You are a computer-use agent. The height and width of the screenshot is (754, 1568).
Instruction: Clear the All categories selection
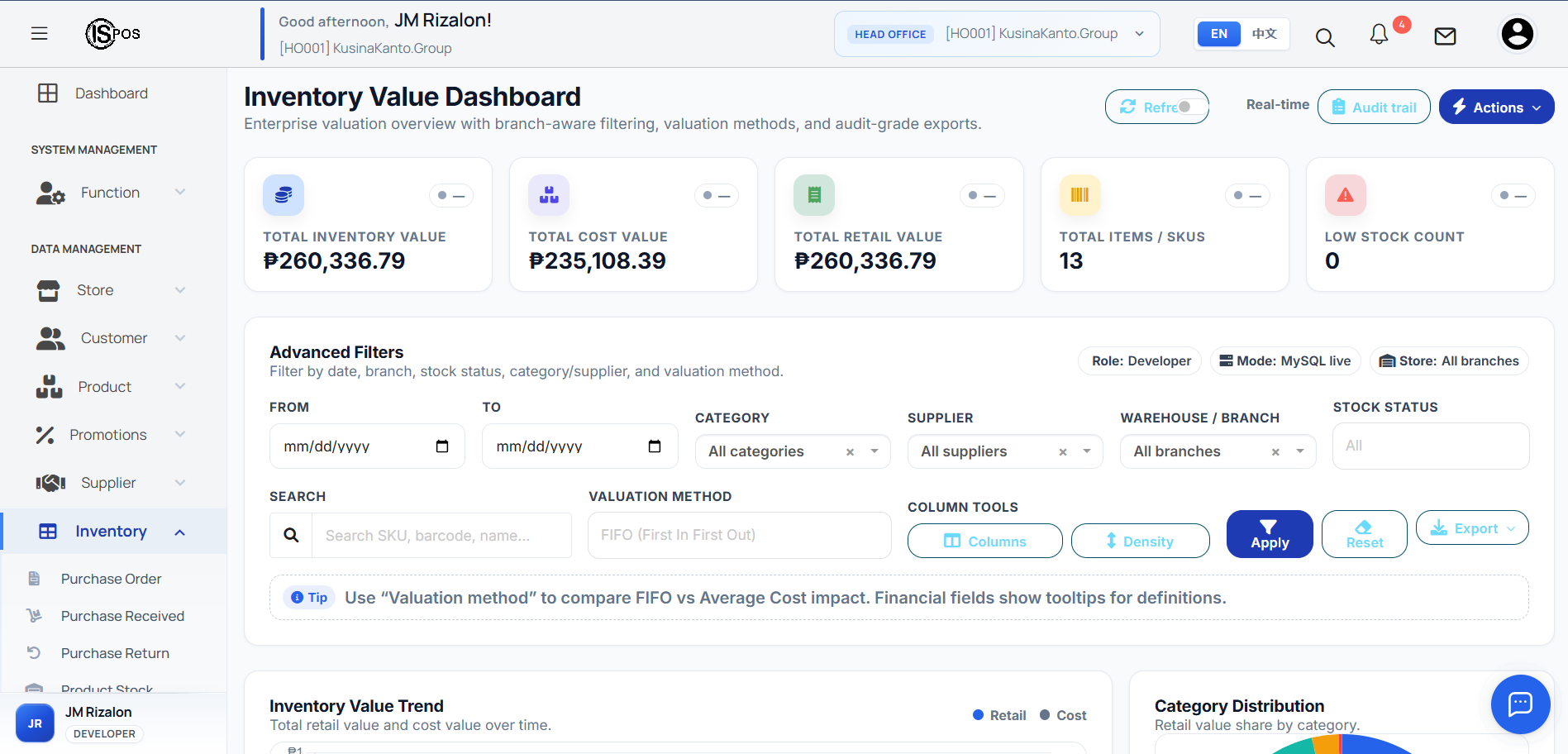pyautogui.click(x=850, y=452)
